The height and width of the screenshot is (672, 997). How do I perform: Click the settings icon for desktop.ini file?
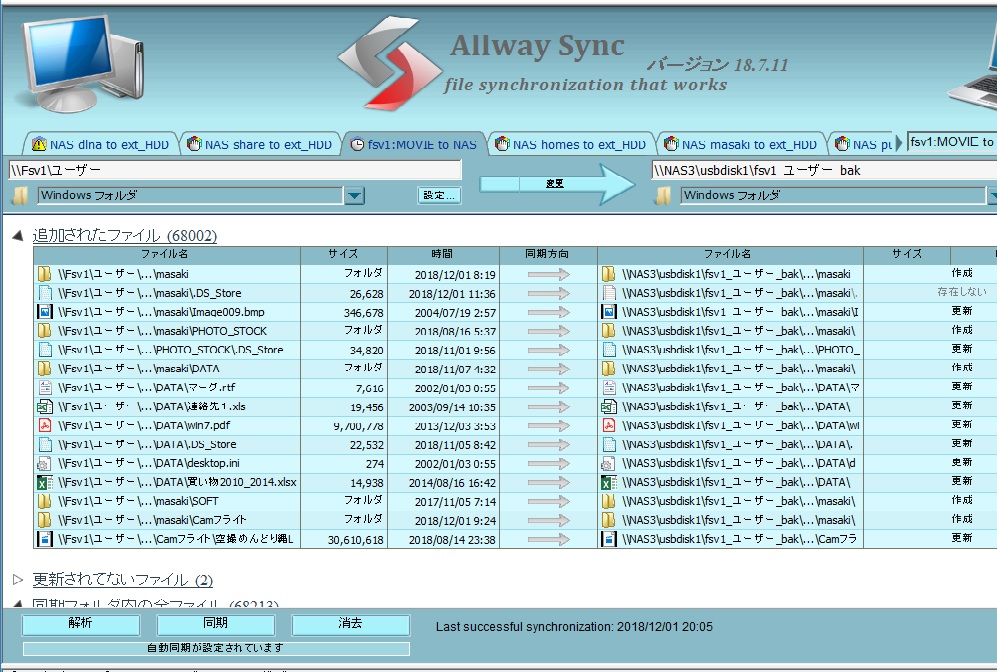45,463
